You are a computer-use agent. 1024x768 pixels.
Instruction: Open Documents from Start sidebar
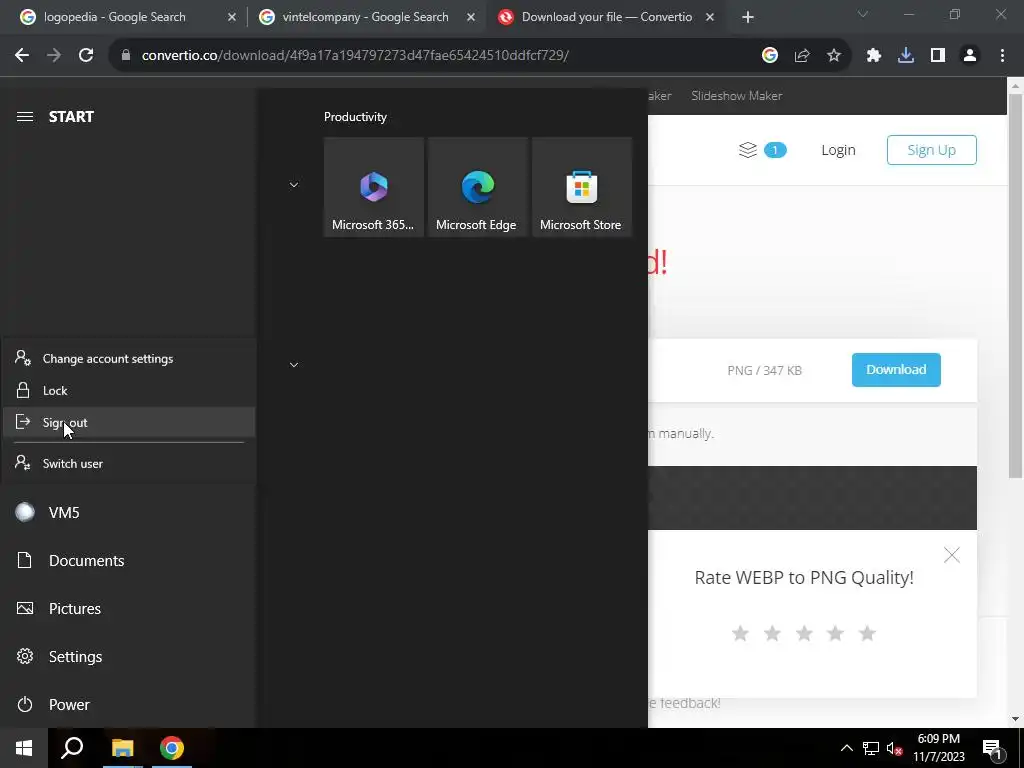128,560
